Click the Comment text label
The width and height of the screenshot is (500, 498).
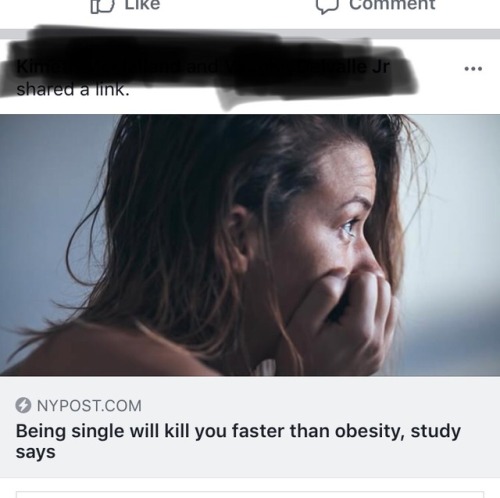click(x=392, y=5)
